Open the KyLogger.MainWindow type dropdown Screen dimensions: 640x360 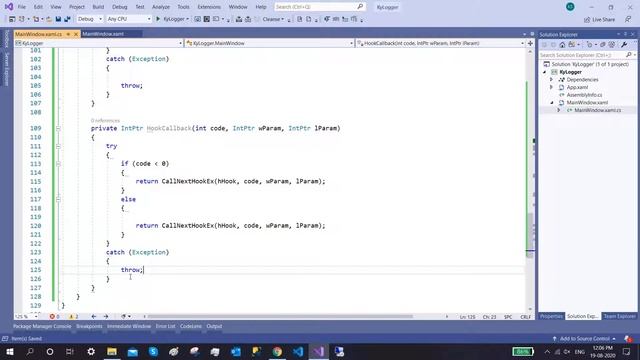[x=269, y=43]
